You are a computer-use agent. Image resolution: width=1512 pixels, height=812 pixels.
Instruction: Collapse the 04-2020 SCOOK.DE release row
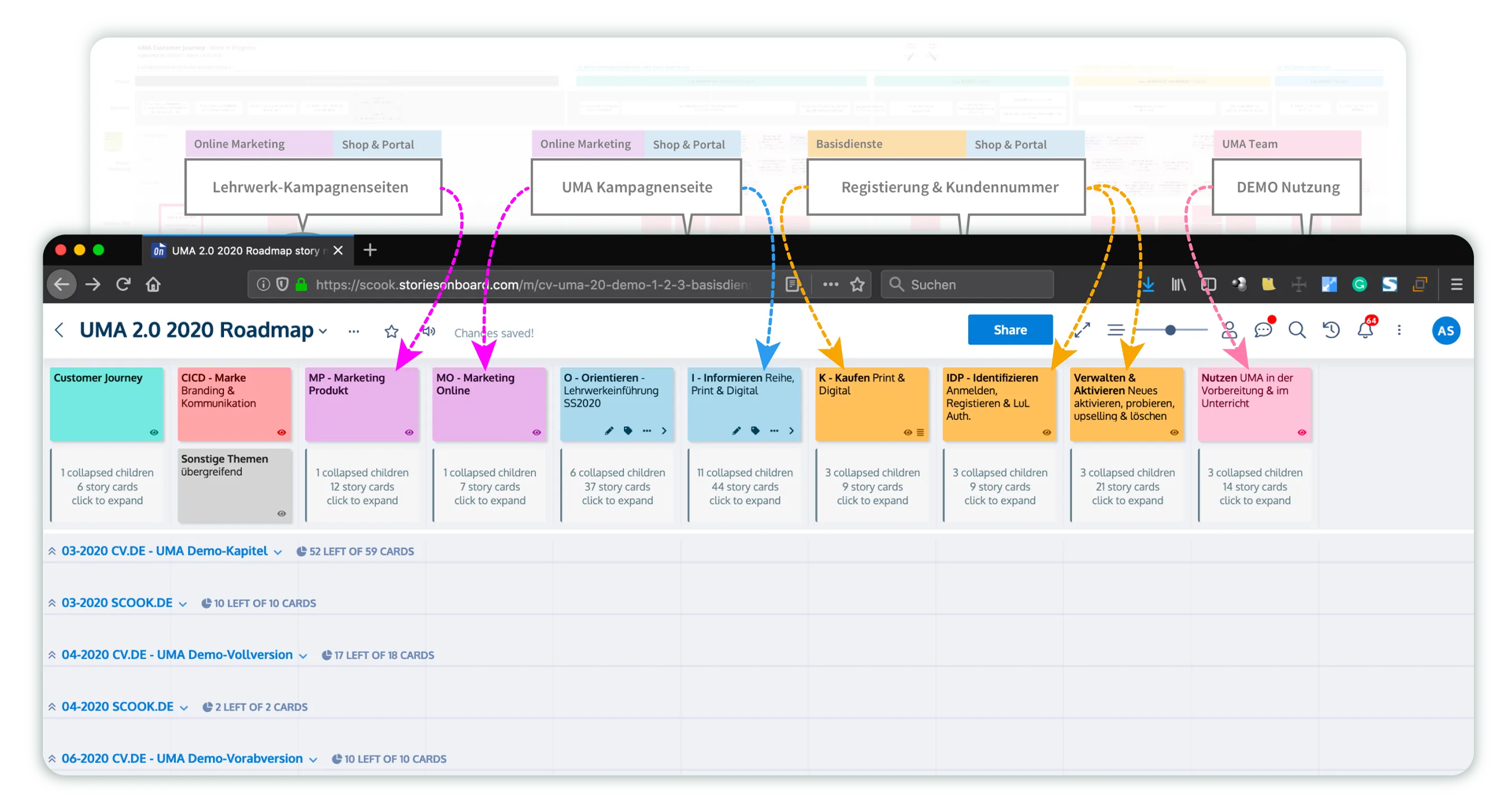click(52, 706)
